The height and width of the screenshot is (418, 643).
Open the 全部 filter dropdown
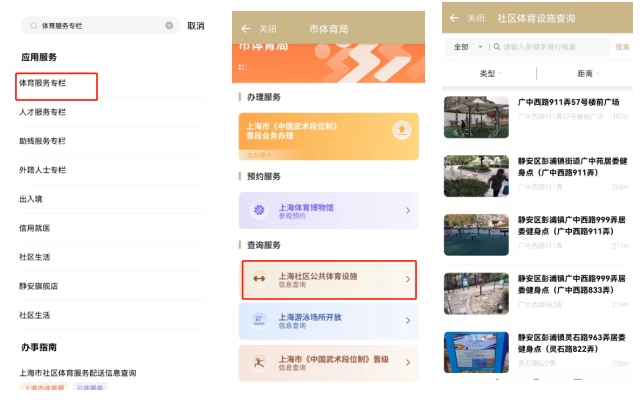click(x=467, y=47)
